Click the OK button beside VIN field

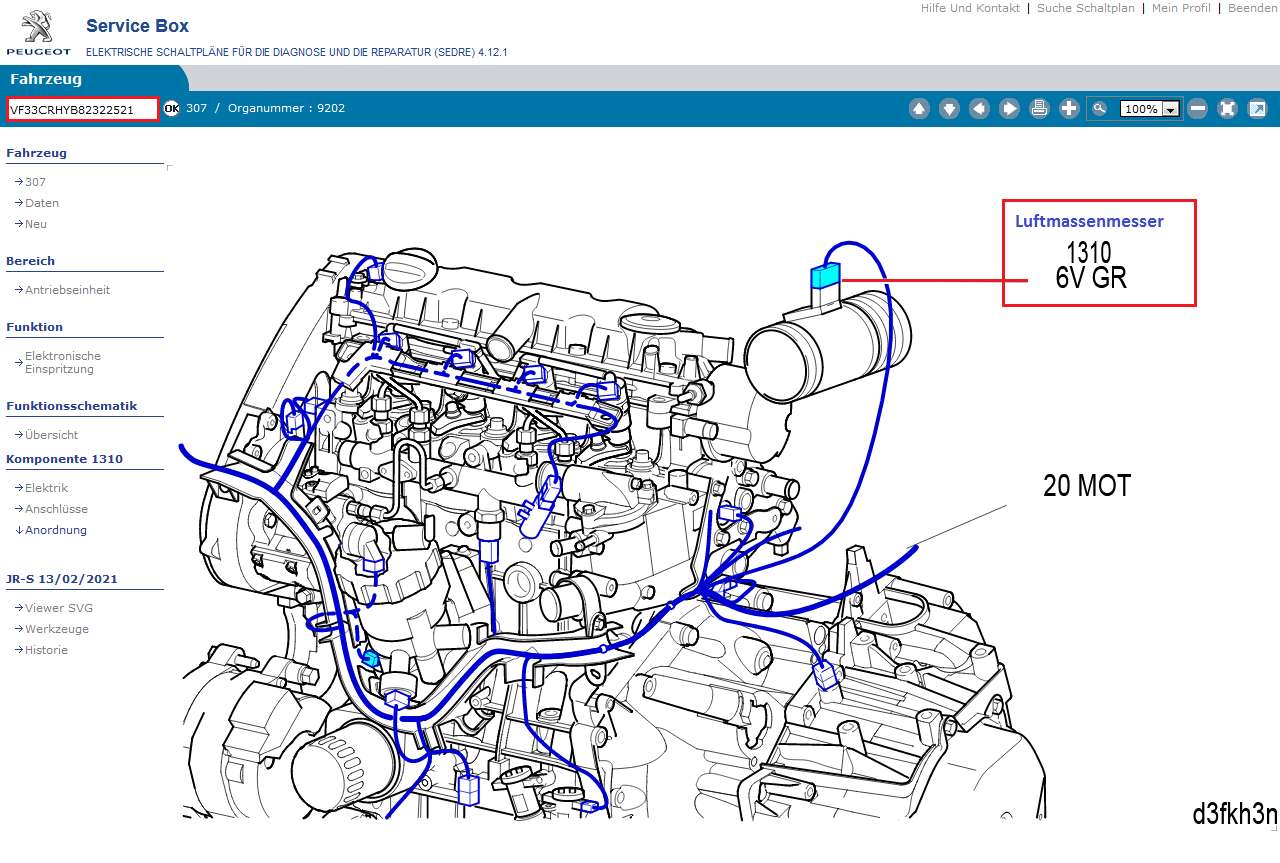click(x=171, y=108)
